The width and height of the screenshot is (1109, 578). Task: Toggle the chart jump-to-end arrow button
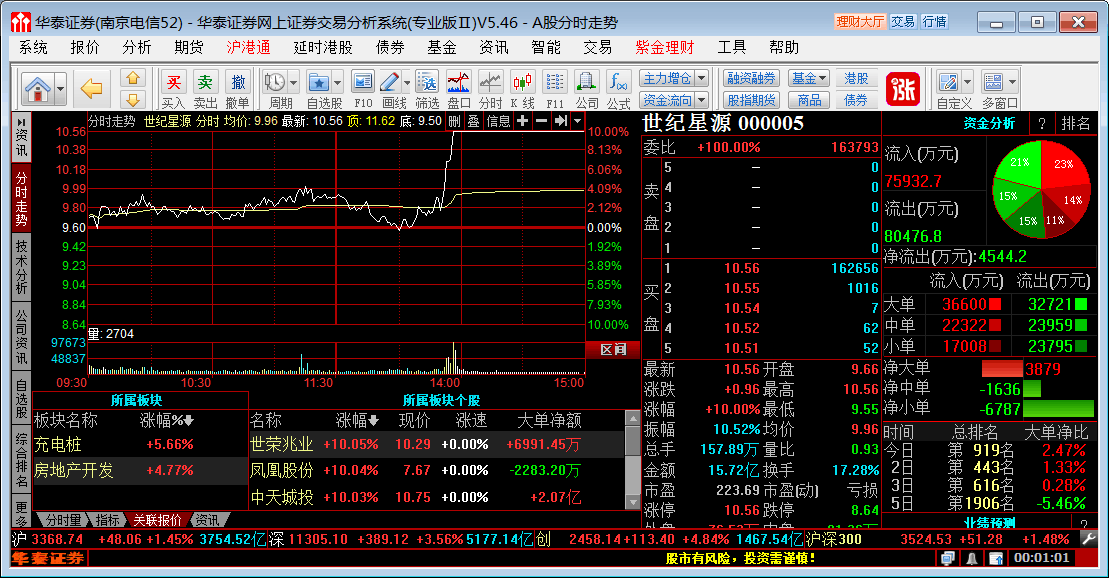point(560,121)
